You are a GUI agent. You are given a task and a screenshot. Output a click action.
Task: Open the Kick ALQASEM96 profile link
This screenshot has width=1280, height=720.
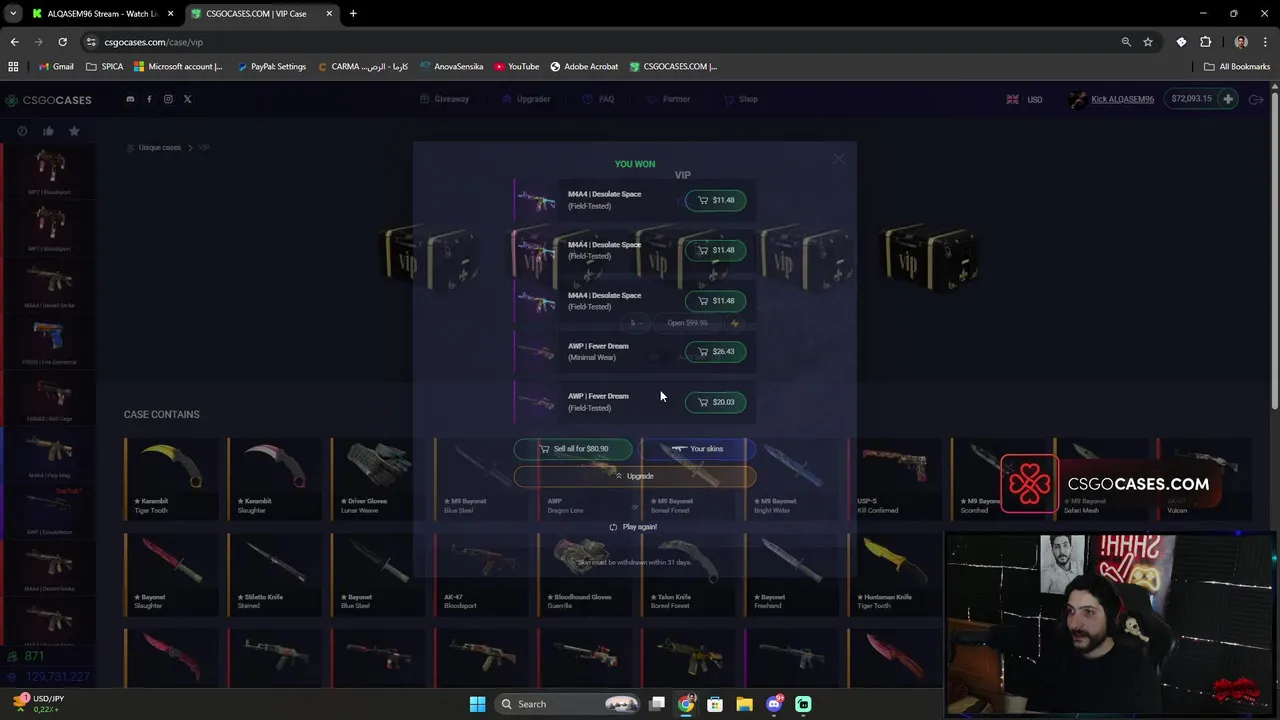coord(1113,99)
